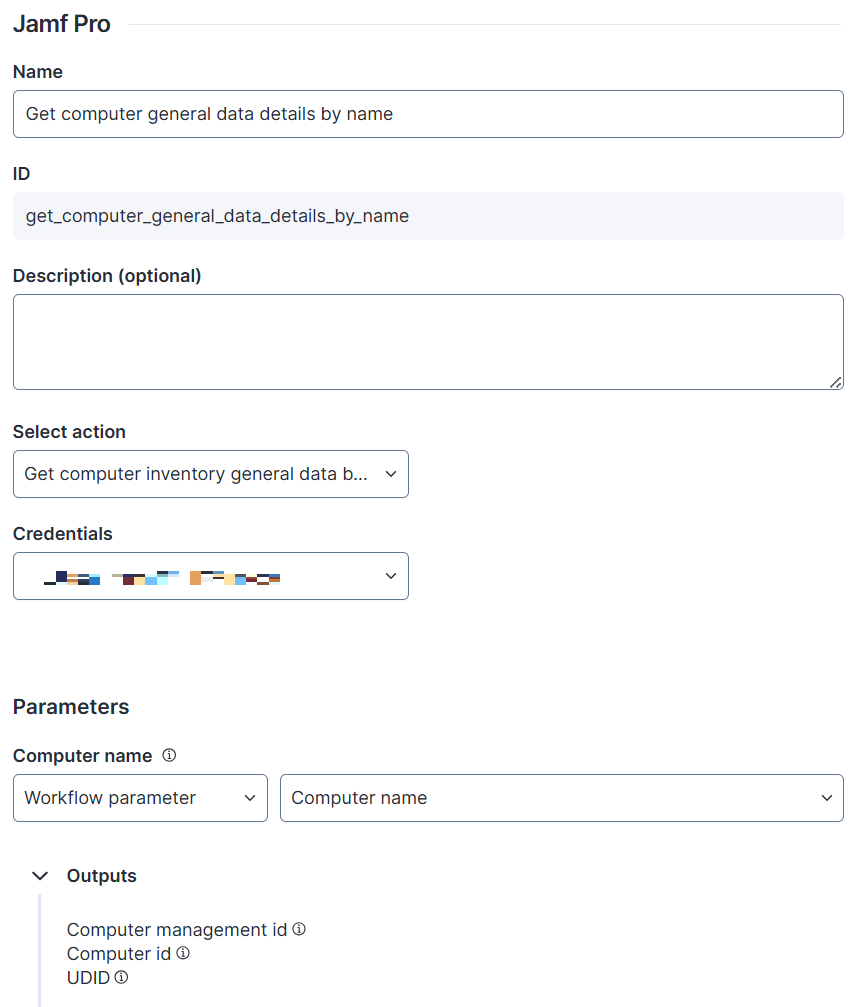The height and width of the screenshot is (1007, 858).
Task: Focus the Description (optional) text area
Action: click(428, 341)
